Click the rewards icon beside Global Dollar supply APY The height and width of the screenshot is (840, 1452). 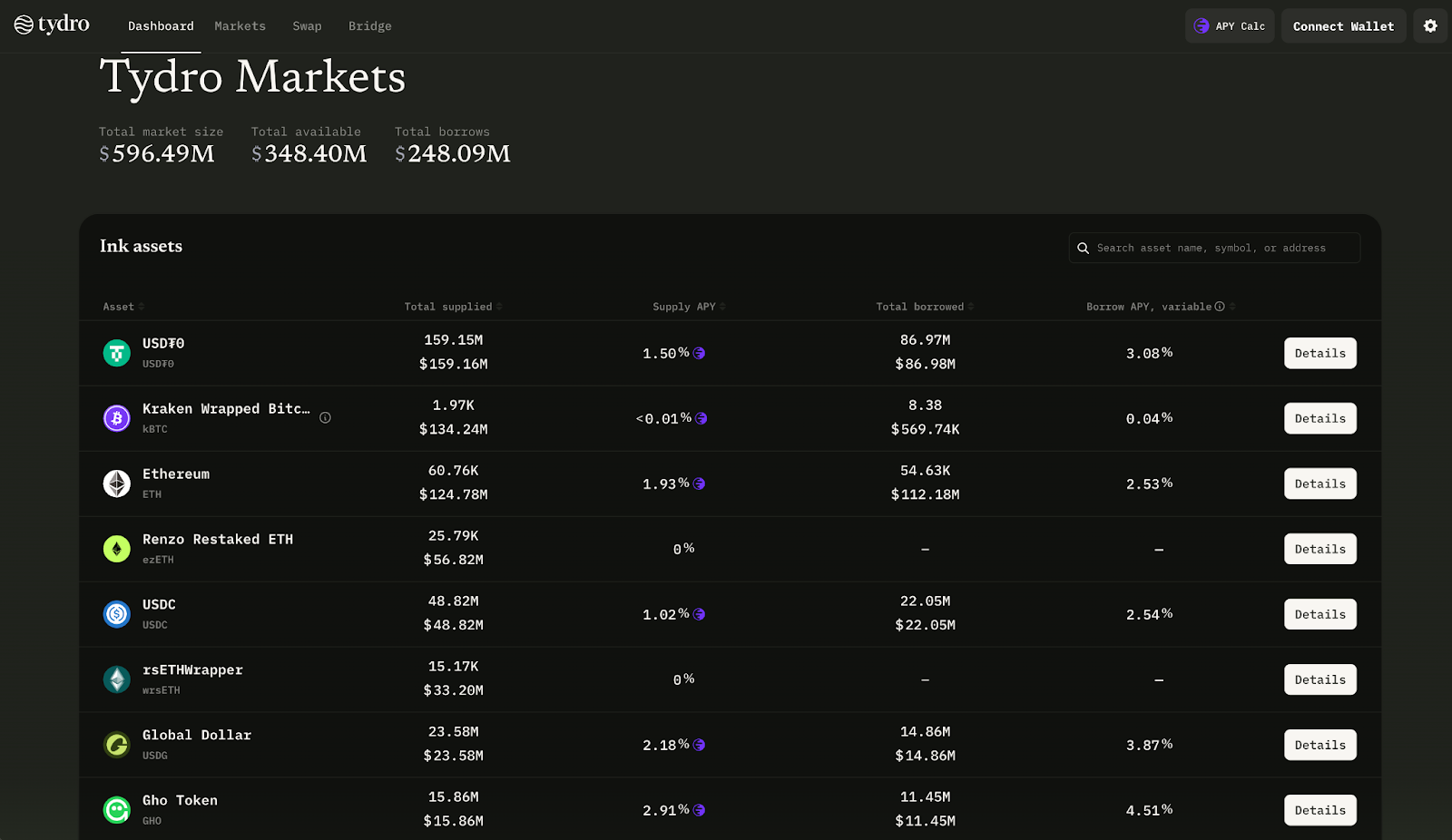point(699,745)
